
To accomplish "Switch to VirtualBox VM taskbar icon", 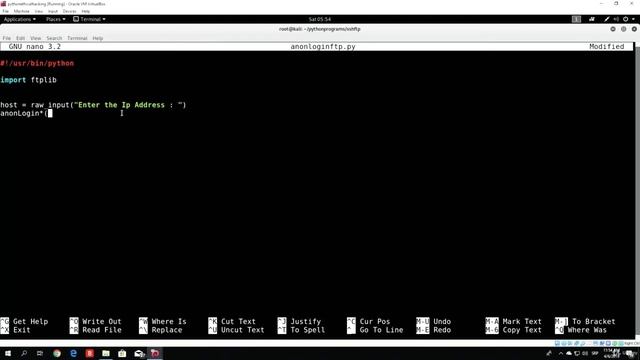I will (x=155, y=353).
